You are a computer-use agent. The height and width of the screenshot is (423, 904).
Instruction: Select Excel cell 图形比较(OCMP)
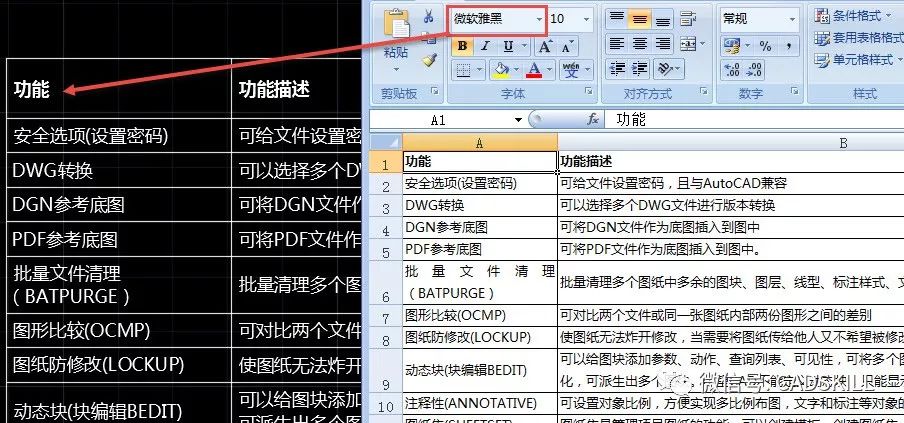(480, 315)
